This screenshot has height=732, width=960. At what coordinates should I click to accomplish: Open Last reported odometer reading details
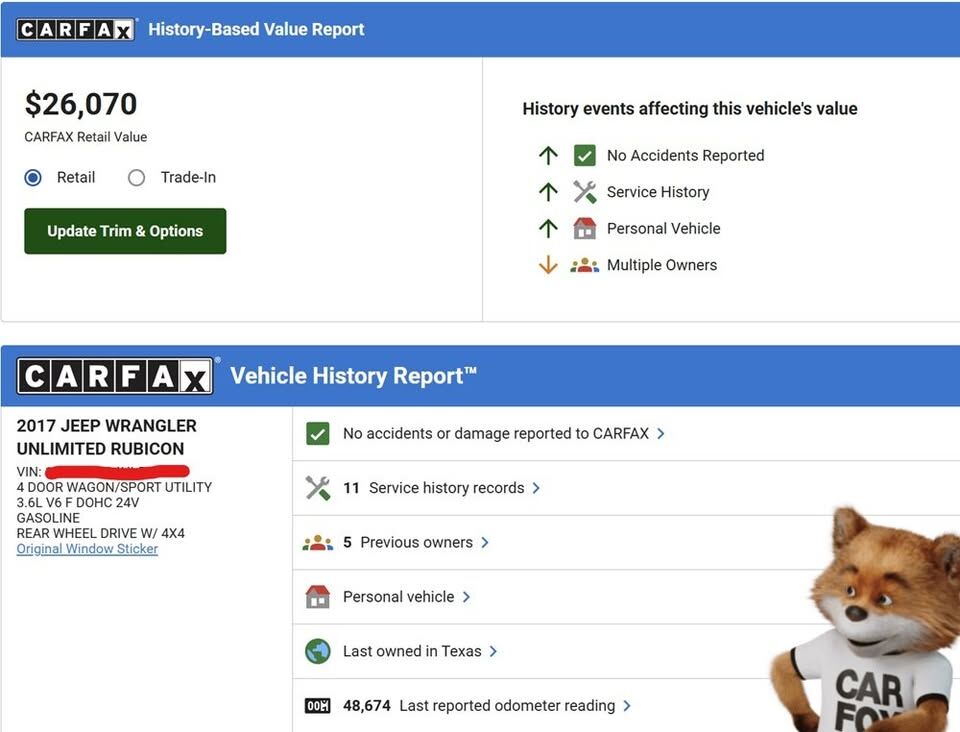pyautogui.click(x=627, y=706)
